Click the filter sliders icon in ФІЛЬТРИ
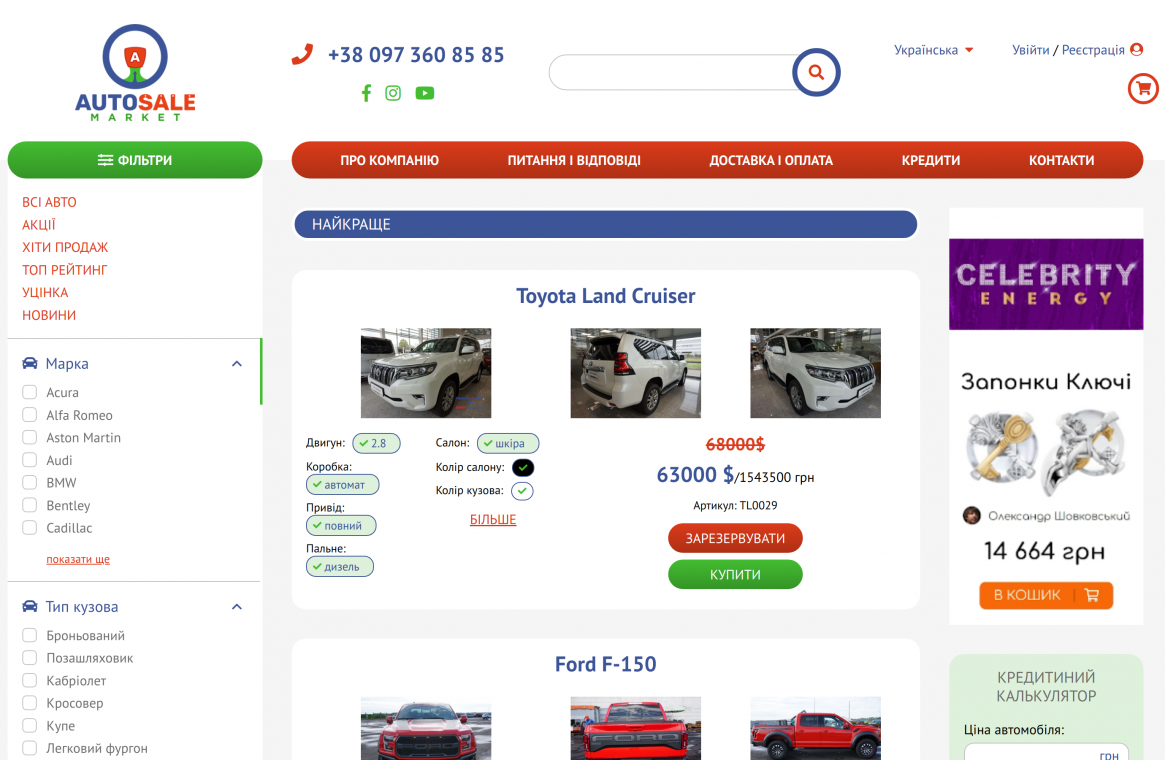Viewport: 1165px width, 760px height. pos(106,160)
